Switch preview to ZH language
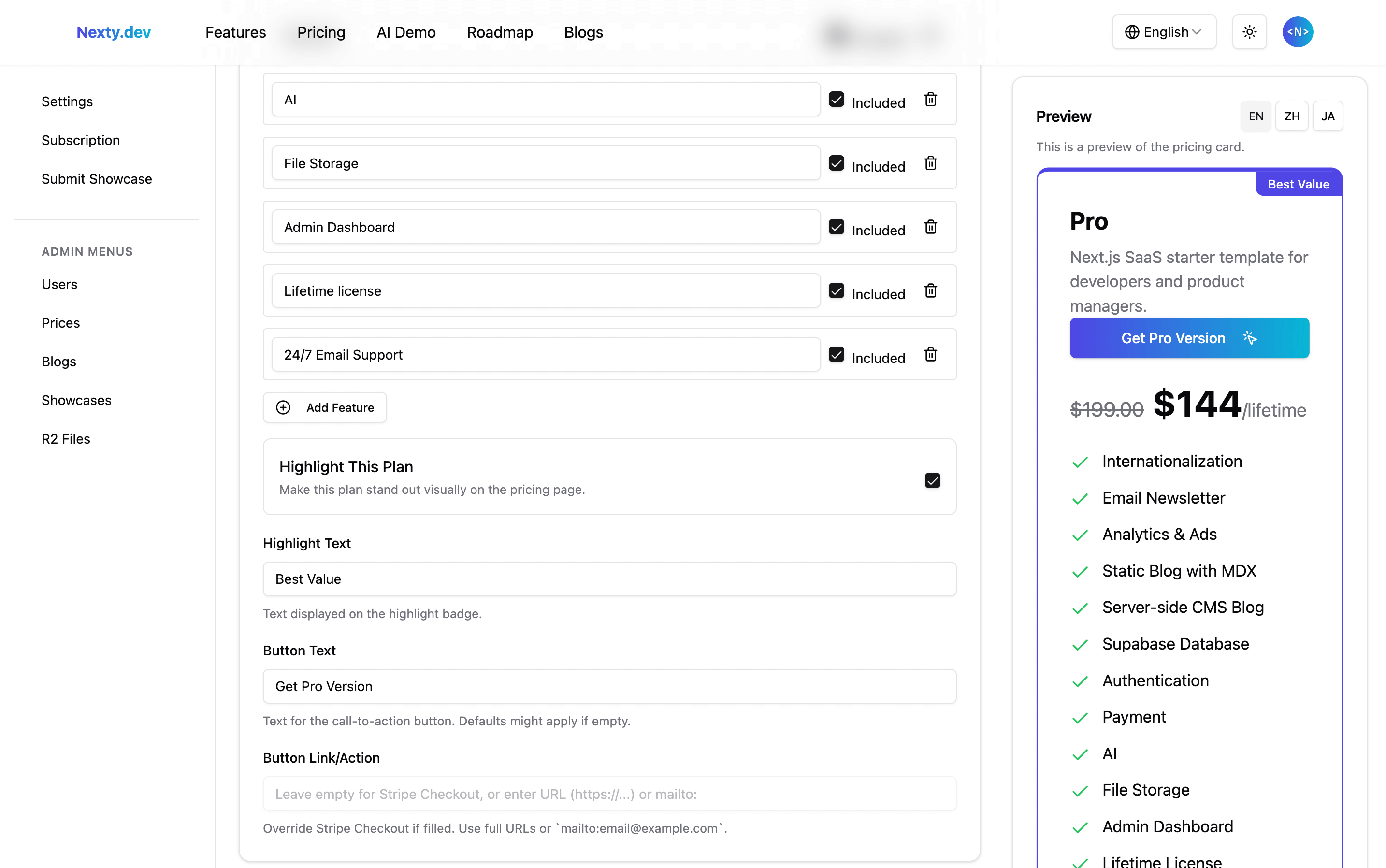1386x868 pixels. [x=1291, y=116]
